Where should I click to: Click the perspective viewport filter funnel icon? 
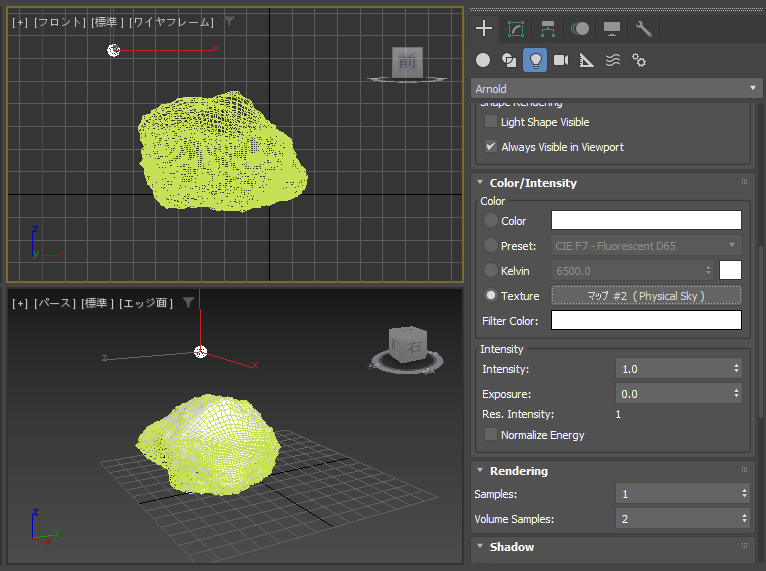[189, 303]
